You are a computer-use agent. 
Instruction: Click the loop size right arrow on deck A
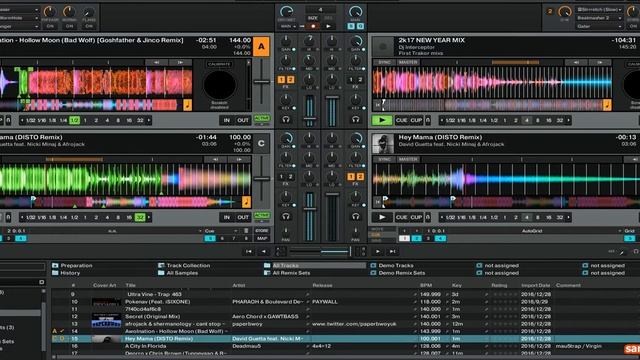(149, 120)
